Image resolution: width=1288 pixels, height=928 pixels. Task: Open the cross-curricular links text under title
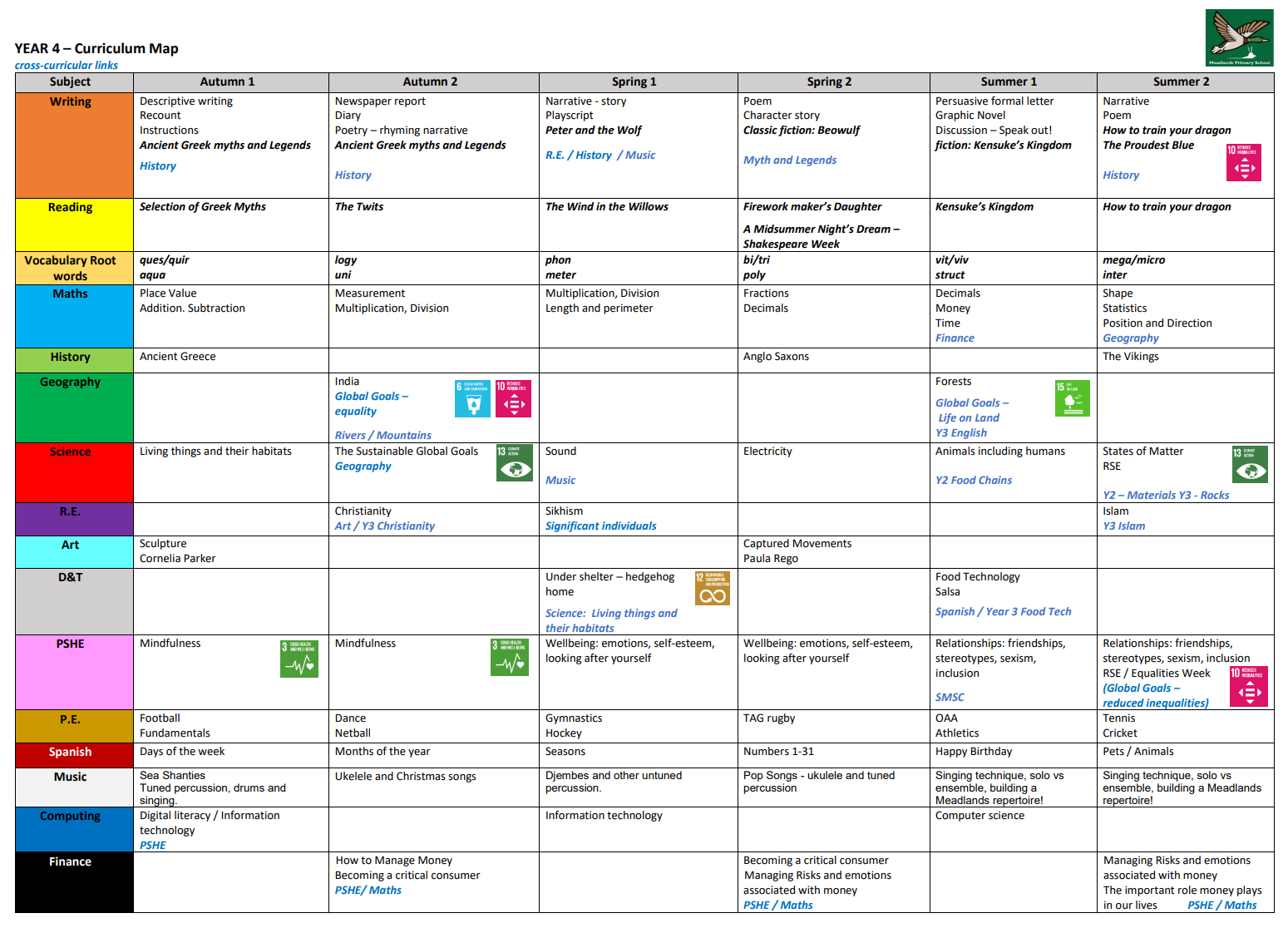click(x=67, y=65)
